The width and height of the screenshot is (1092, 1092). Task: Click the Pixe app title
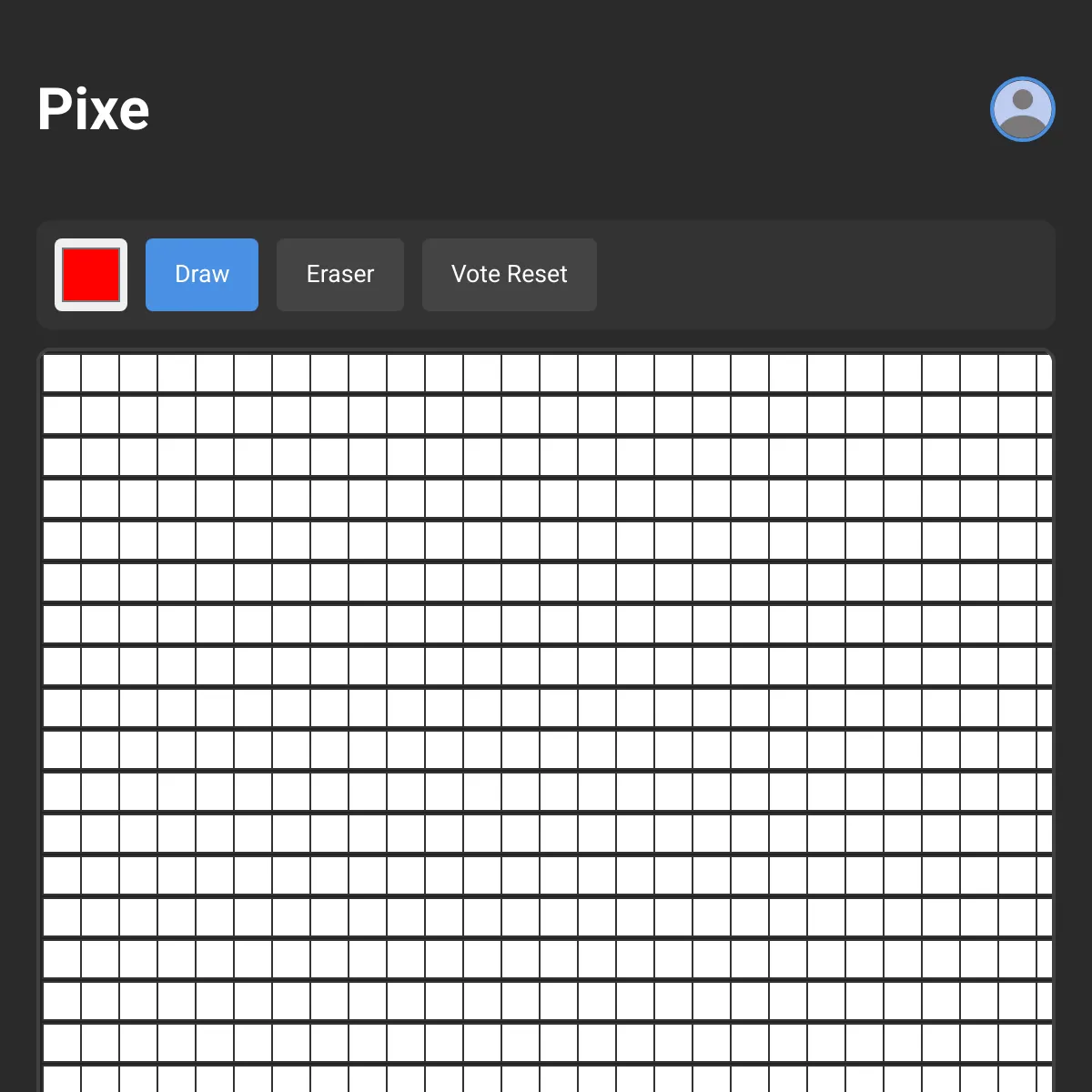click(93, 108)
